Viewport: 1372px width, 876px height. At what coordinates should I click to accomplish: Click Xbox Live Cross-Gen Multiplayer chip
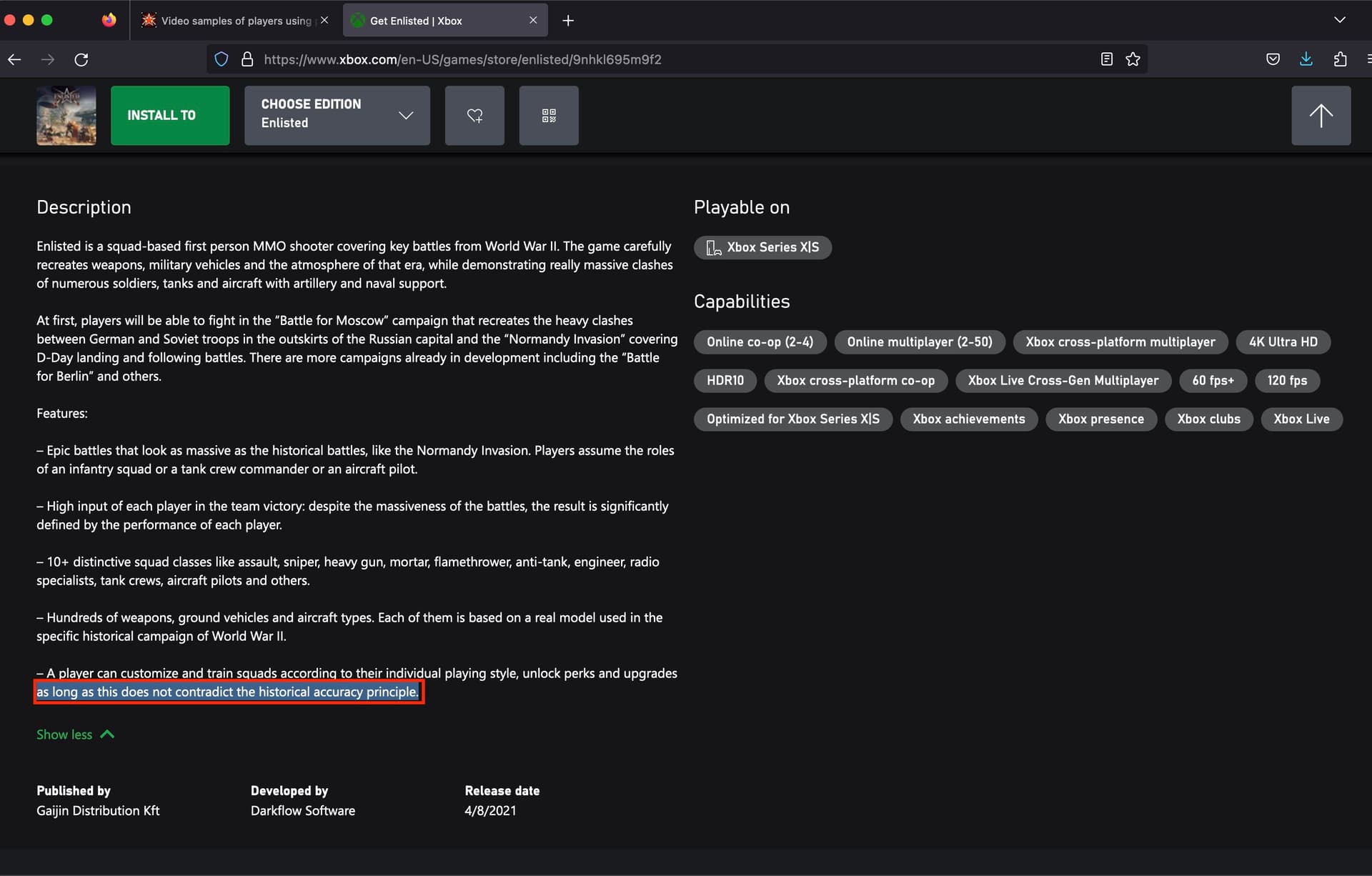tap(1063, 380)
